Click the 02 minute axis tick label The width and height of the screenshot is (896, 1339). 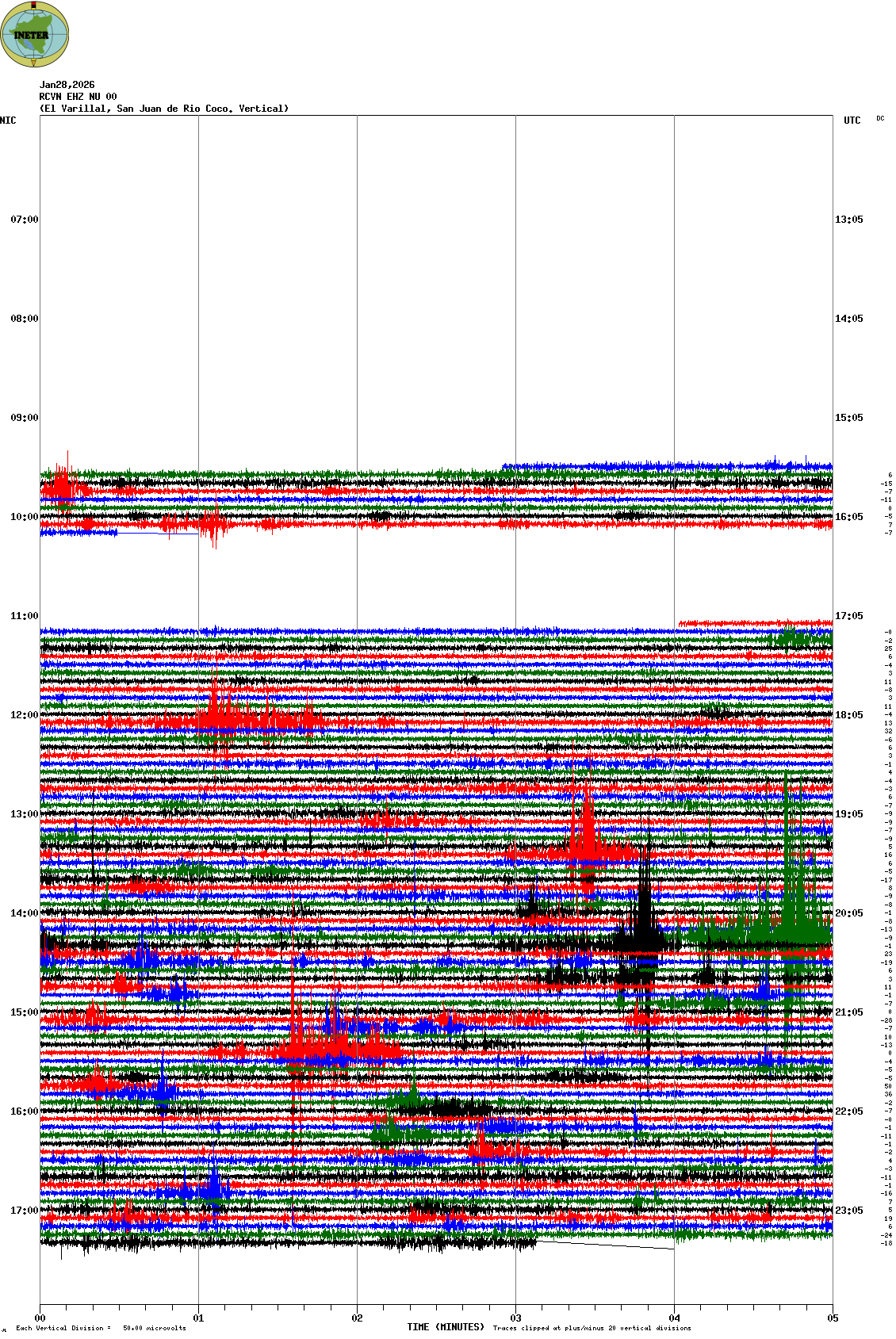(x=357, y=1318)
